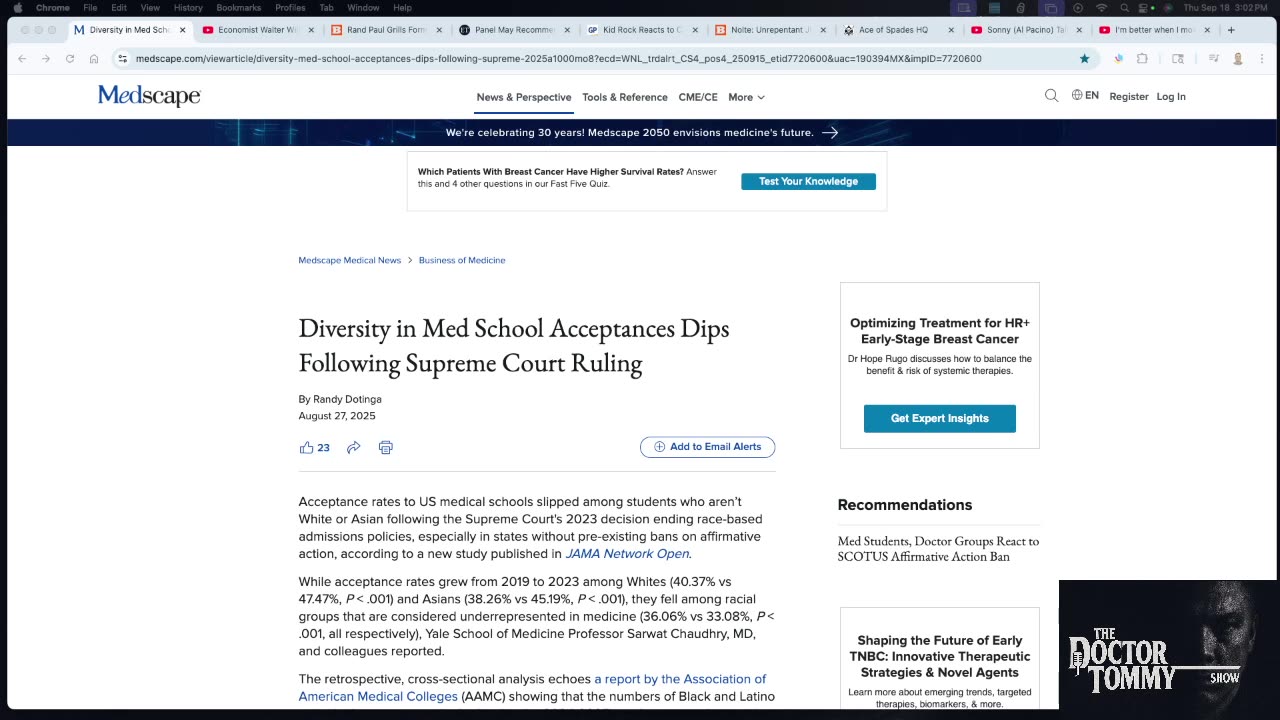
Task: Switch to the Economist Walter Williams tab
Action: pos(258,30)
